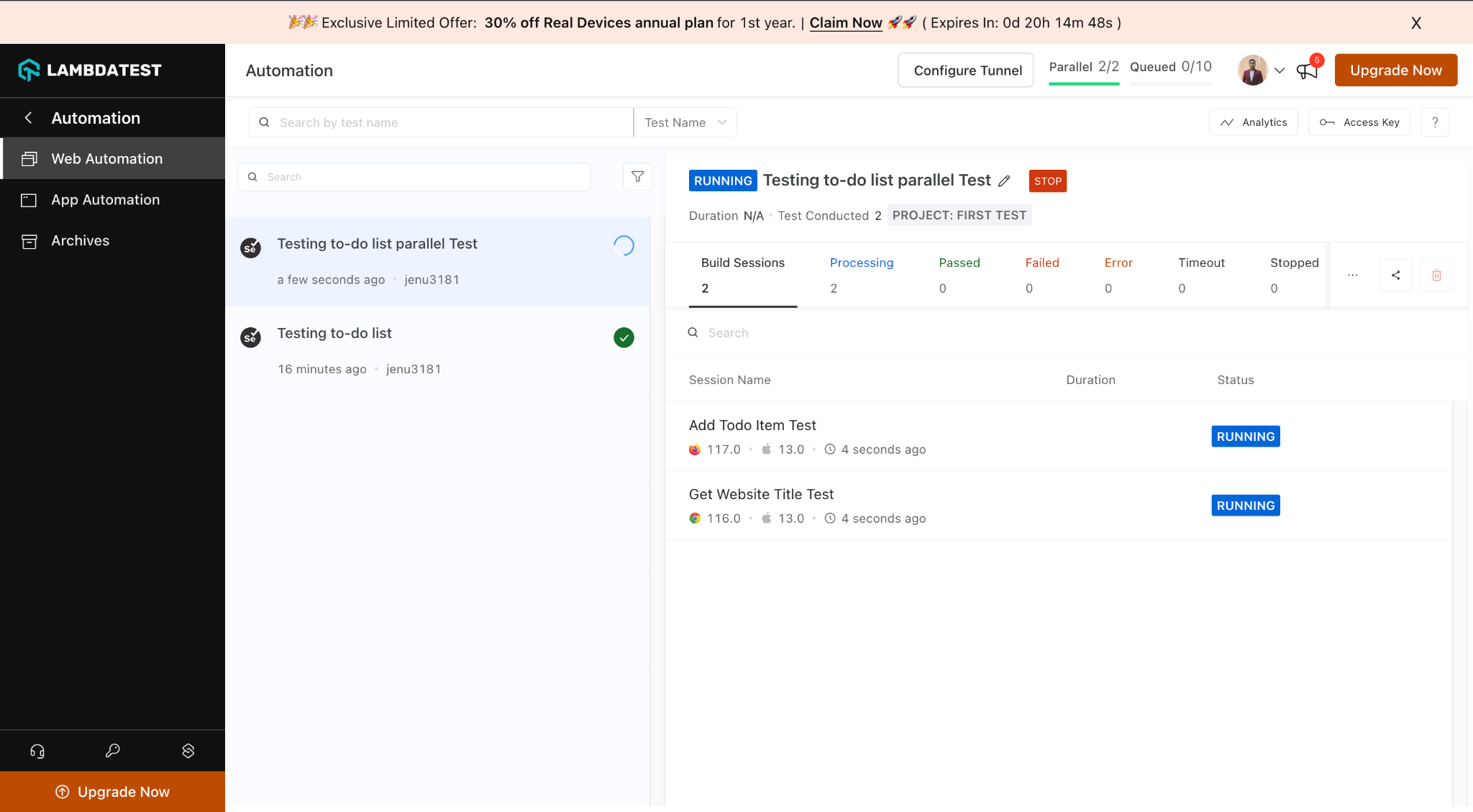1473x812 pixels.
Task: Select the Testing to-do list parallel Test build
Action: [x=437, y=262]
